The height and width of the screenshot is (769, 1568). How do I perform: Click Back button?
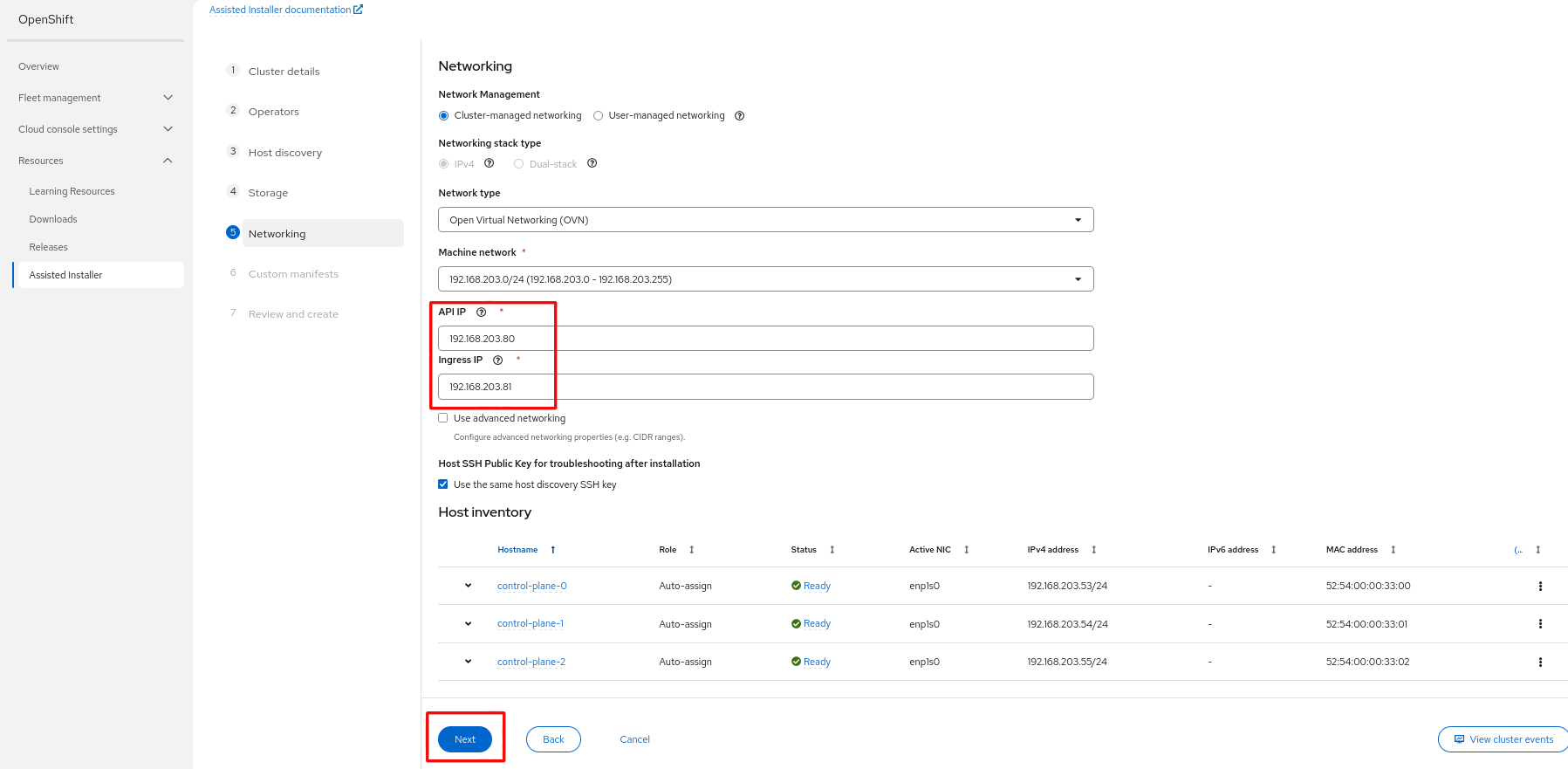pyautogui.click(x=553, y=739)
